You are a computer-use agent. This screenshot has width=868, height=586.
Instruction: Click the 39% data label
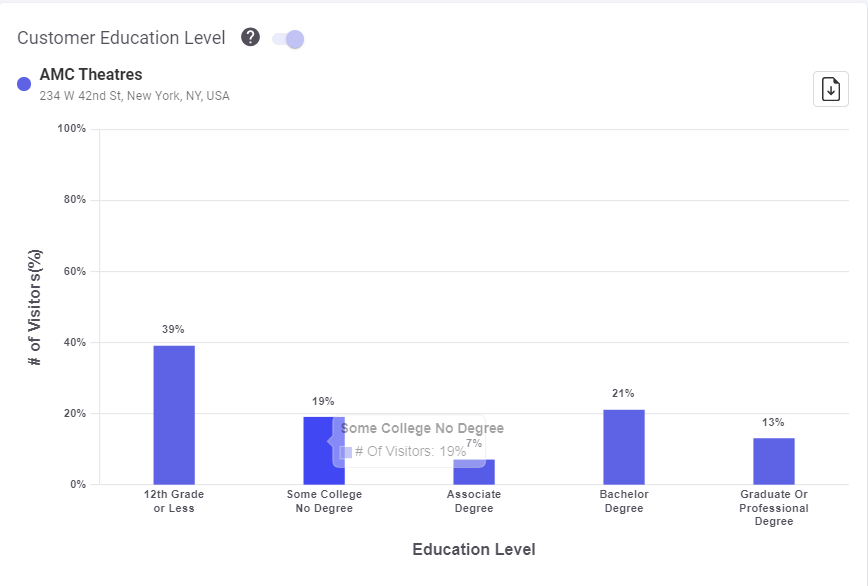(174, 329)
